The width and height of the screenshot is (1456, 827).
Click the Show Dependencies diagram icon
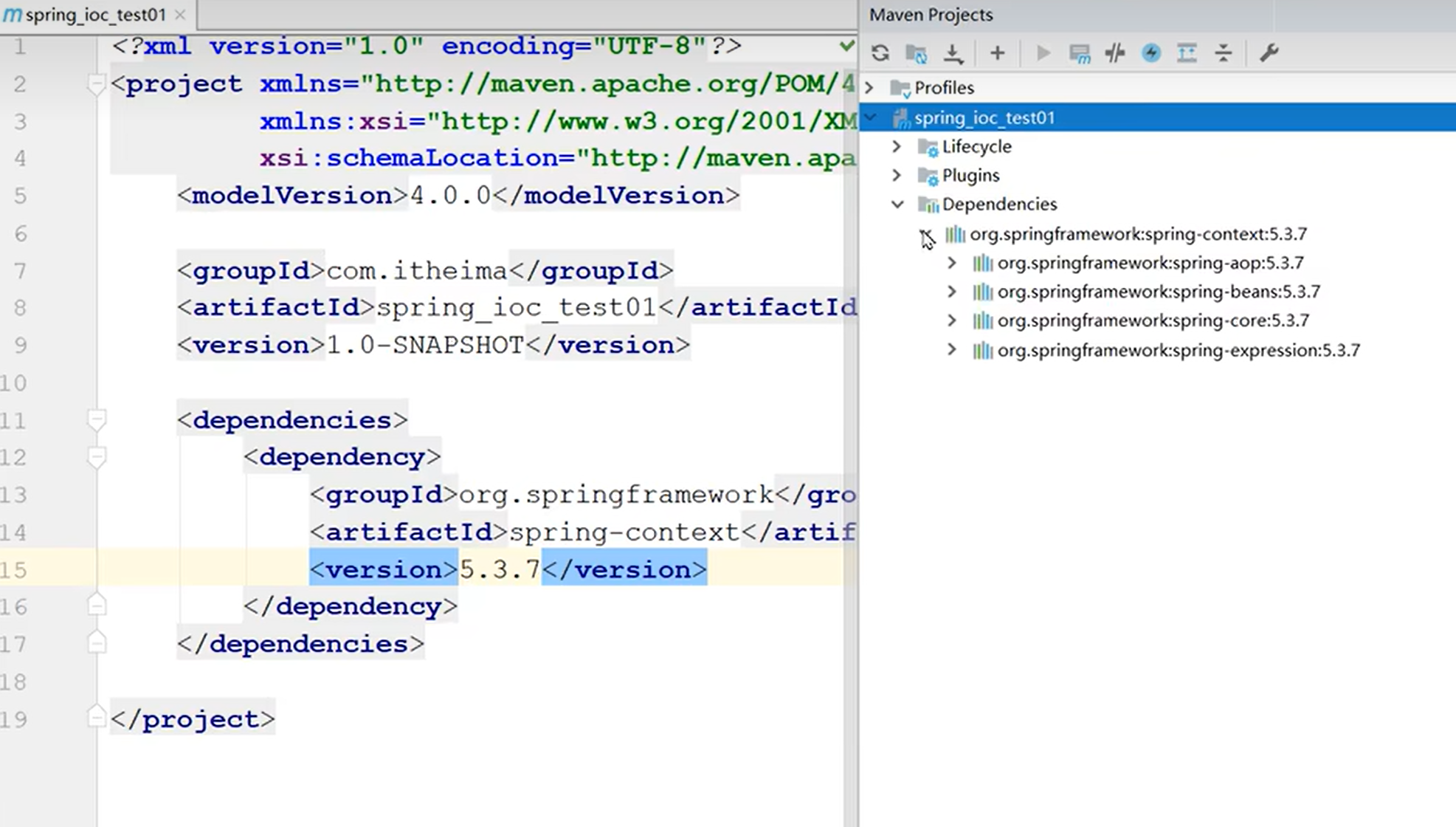[x=1187, y=53]
